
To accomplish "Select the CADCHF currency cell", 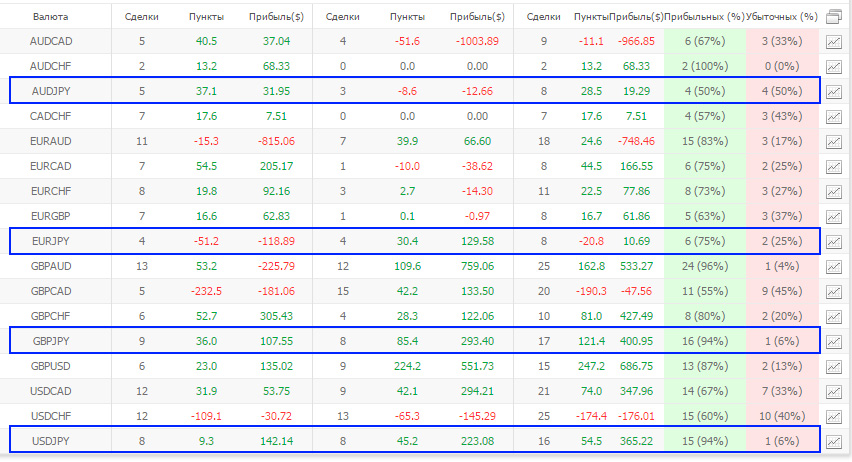I will [51, 116].
